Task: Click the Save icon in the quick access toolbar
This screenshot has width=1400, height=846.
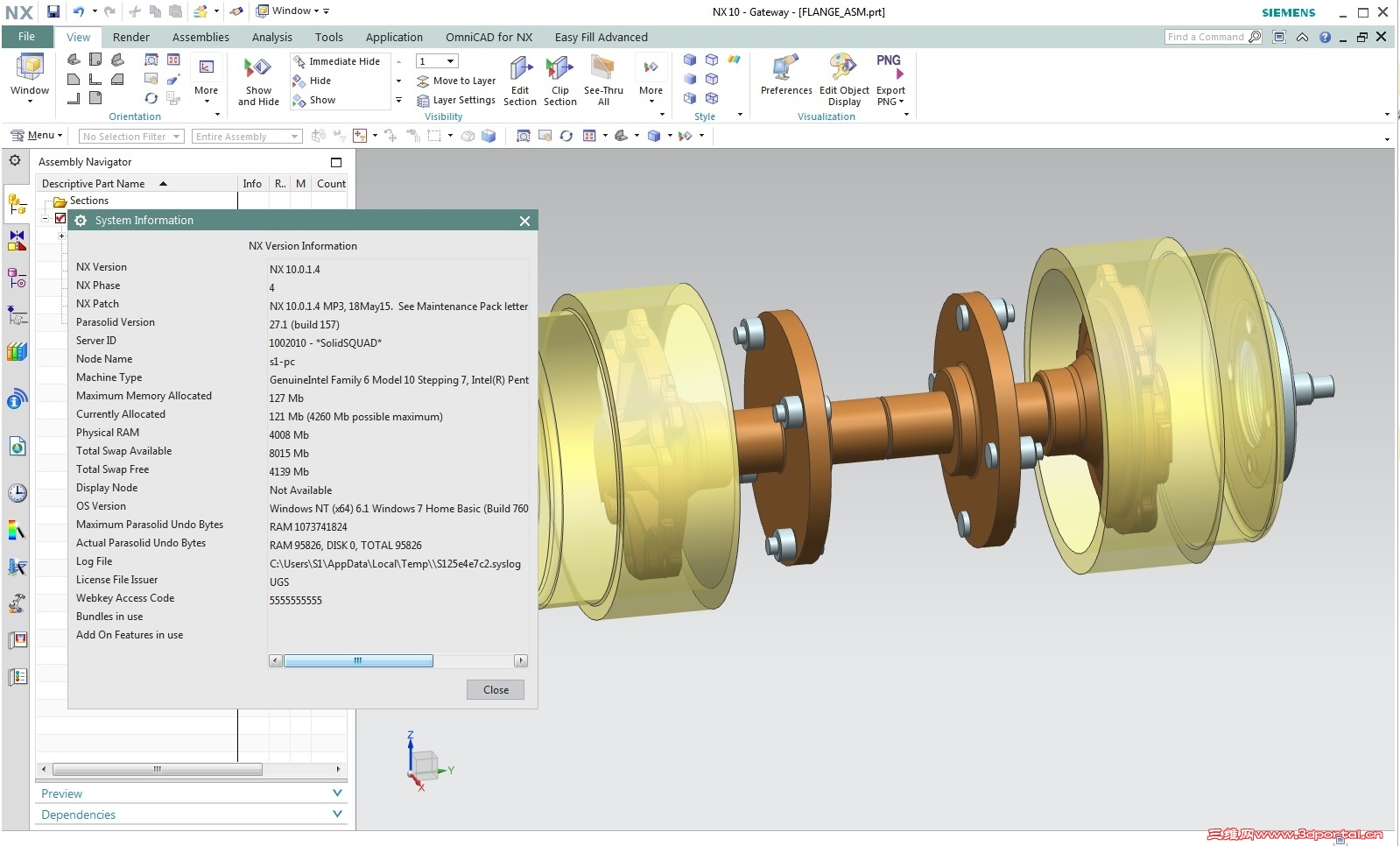Action: click(x=53, y=11)
